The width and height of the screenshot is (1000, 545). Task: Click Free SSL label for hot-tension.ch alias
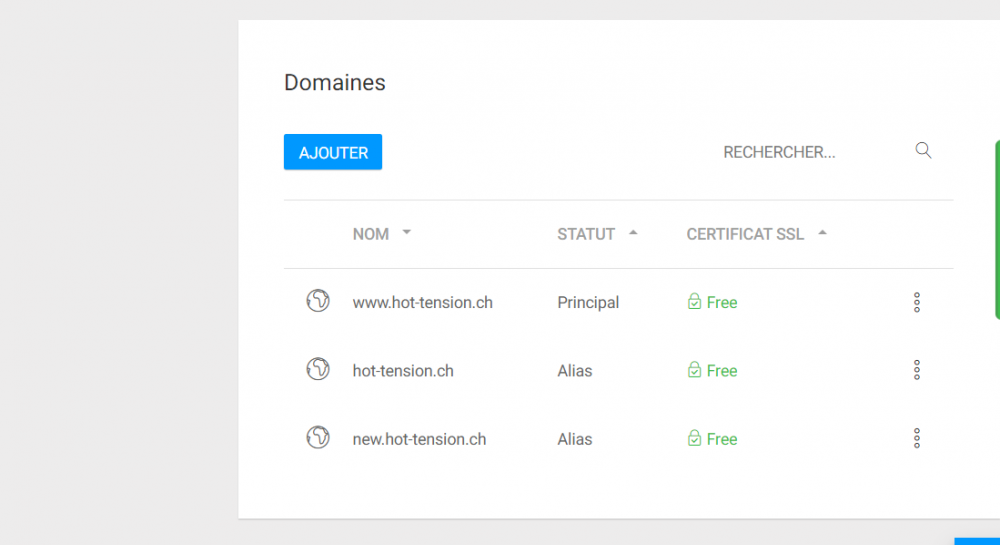coord(721,371)
